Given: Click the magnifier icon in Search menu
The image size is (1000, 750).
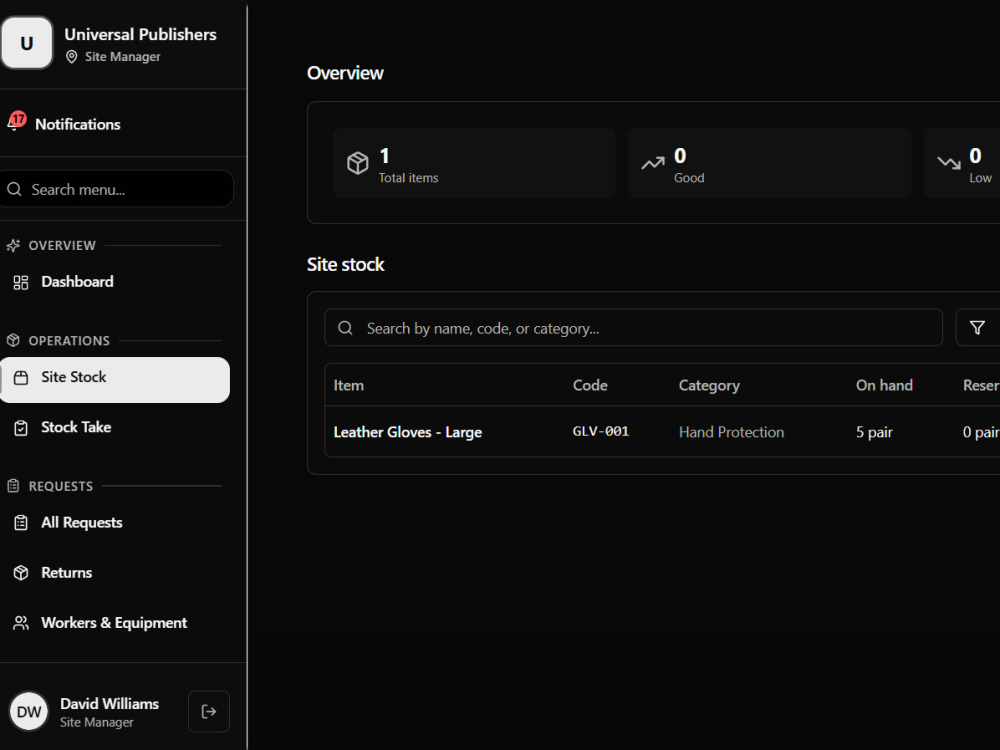Looking at the screenshot, I should tap(15, 189).
